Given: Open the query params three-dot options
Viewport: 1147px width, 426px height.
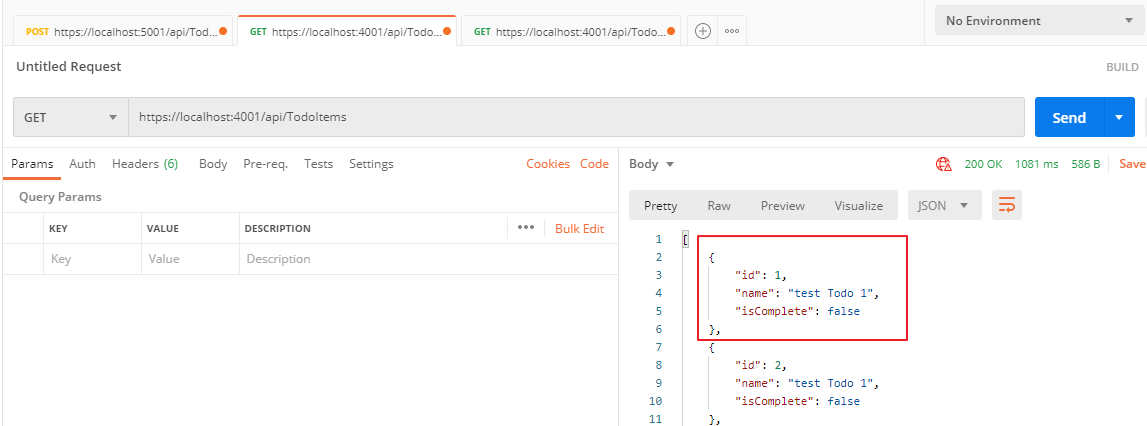Looking at the screenshot, I should 526,228.
